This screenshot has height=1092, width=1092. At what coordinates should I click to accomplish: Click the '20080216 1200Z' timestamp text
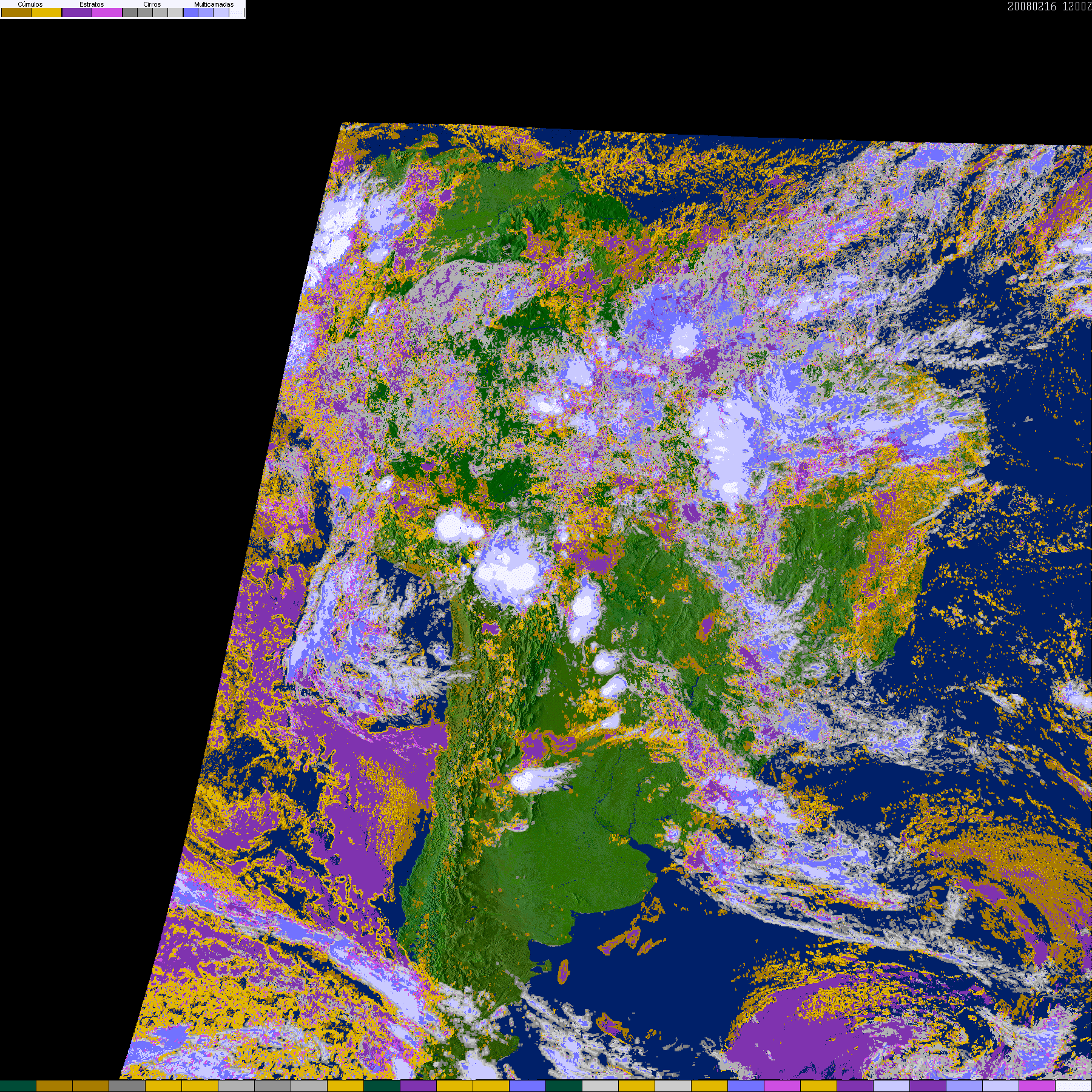pyautogui.click(x=1050, y=6)
